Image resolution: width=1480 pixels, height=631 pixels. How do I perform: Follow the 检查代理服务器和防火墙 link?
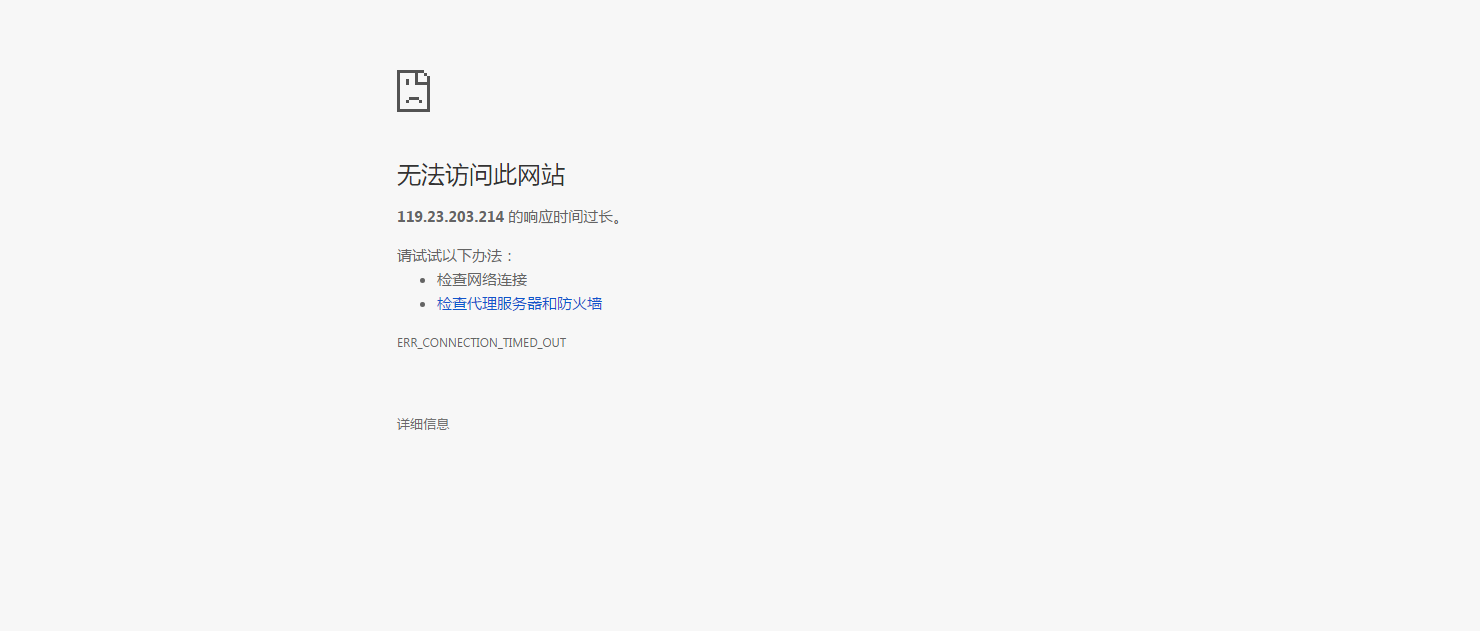tap(518, 304)
